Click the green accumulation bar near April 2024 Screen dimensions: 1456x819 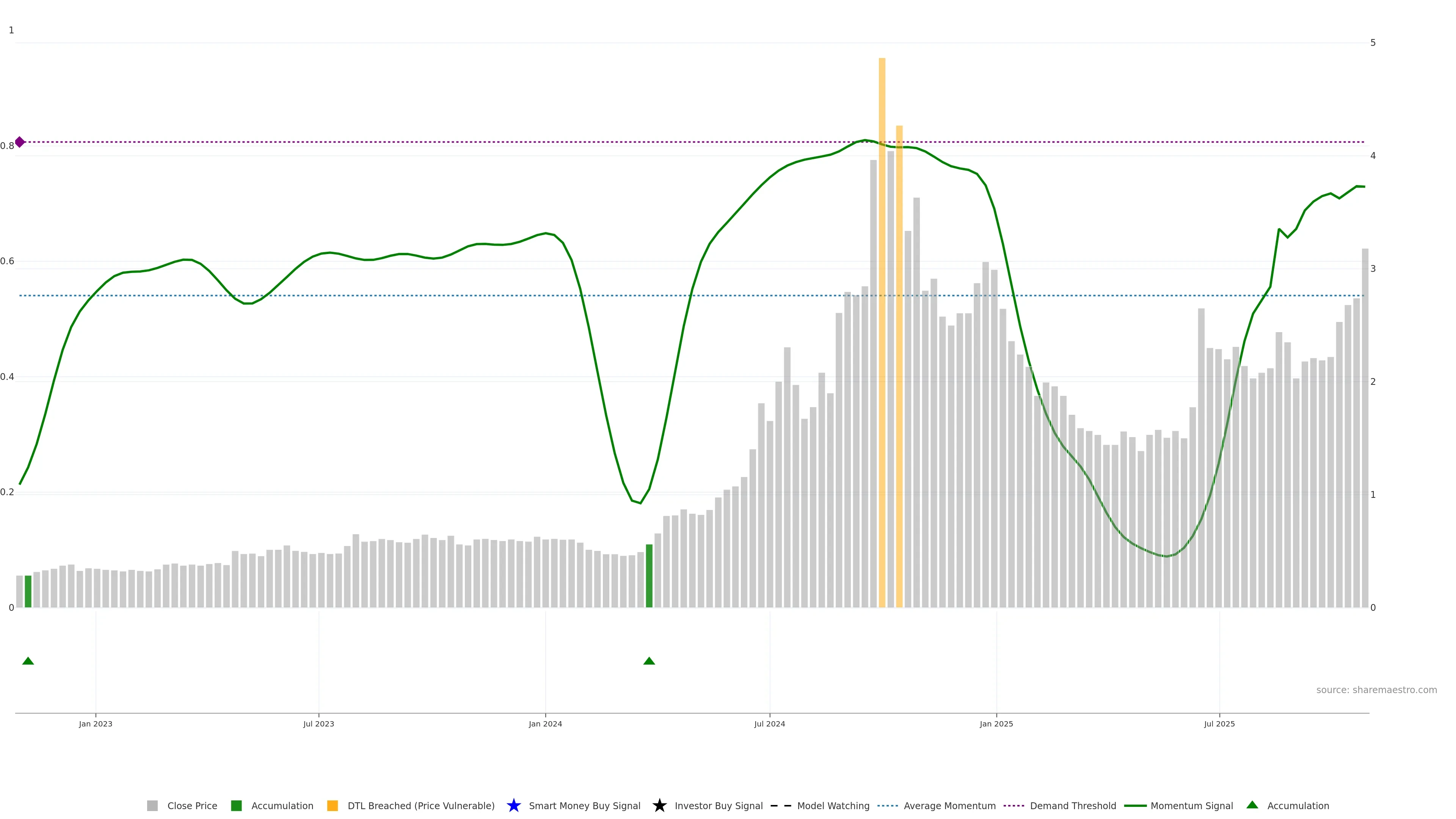[x=649, y=576]
